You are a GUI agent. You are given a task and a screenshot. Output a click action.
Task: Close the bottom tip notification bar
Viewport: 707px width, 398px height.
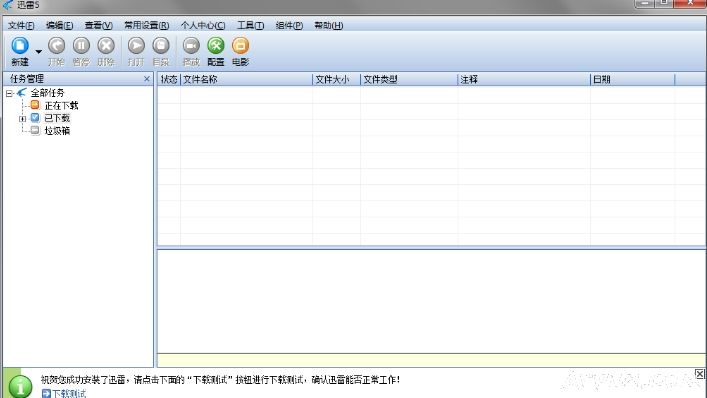[x=699, y=374]
